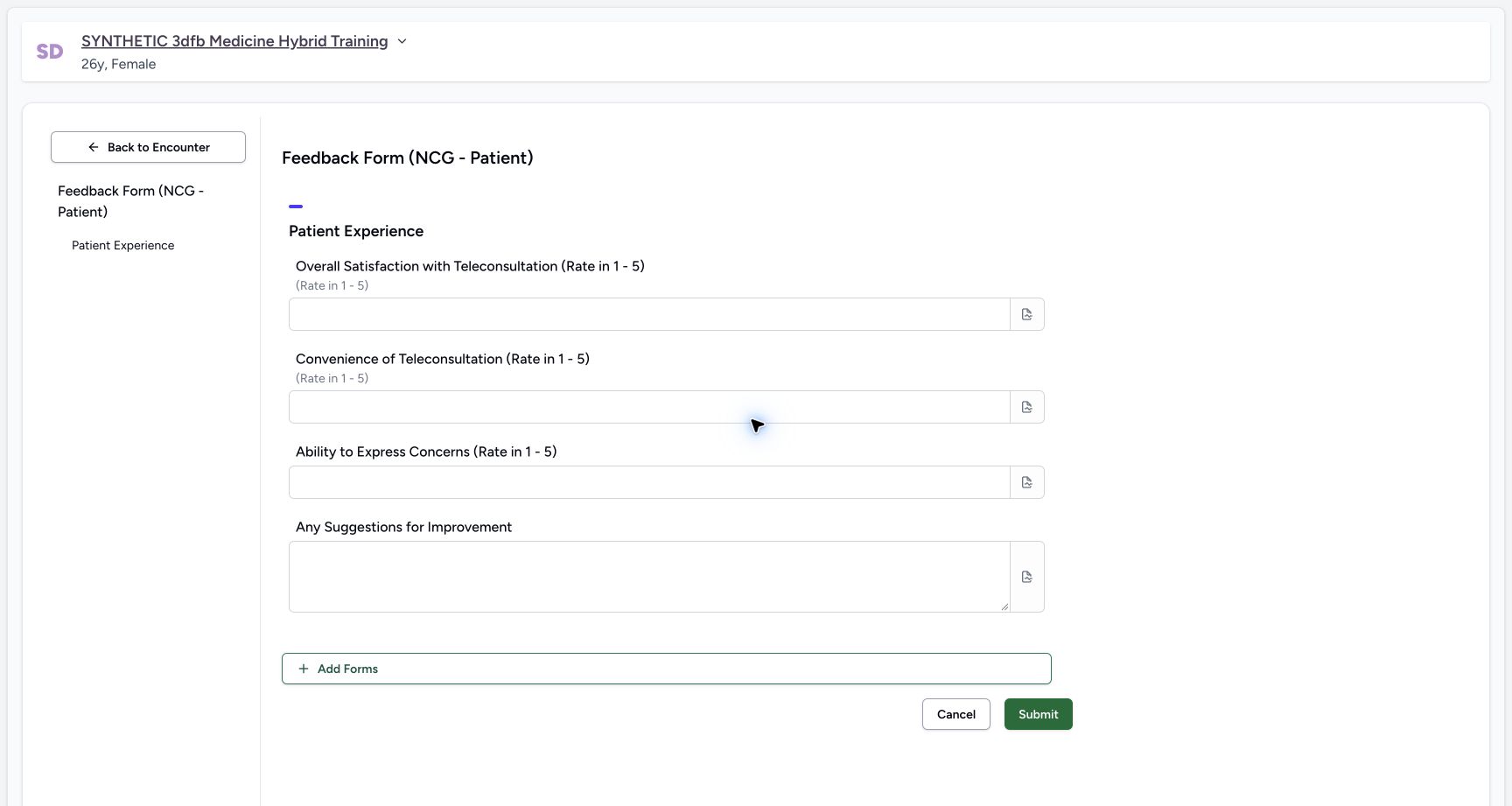
Task: Click the SD patient avatar
Action: (50, 52)
